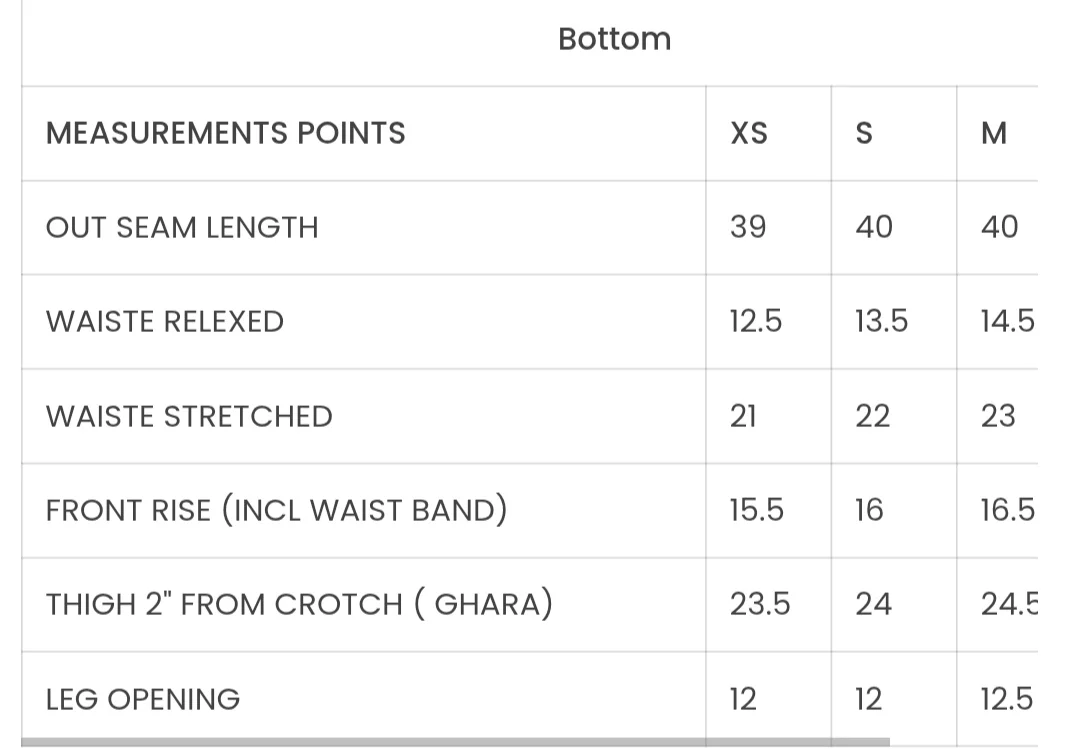Click S thigh value 24
Image resolution: width=1075 pixels, height=750 pixels.
point(873,604)
